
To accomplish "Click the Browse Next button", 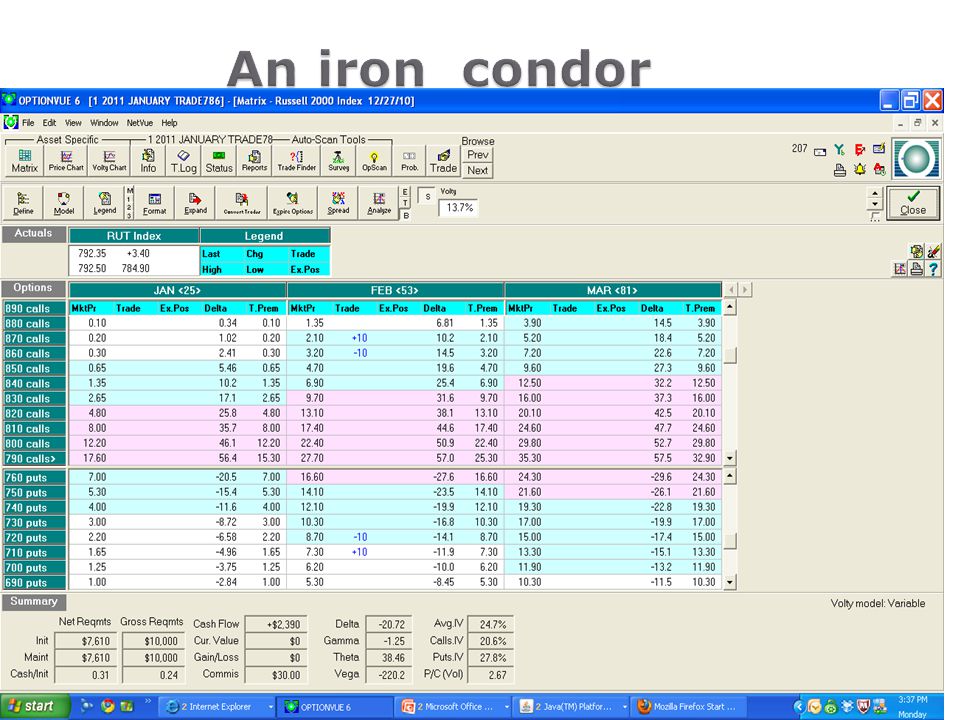I will 478,170.
